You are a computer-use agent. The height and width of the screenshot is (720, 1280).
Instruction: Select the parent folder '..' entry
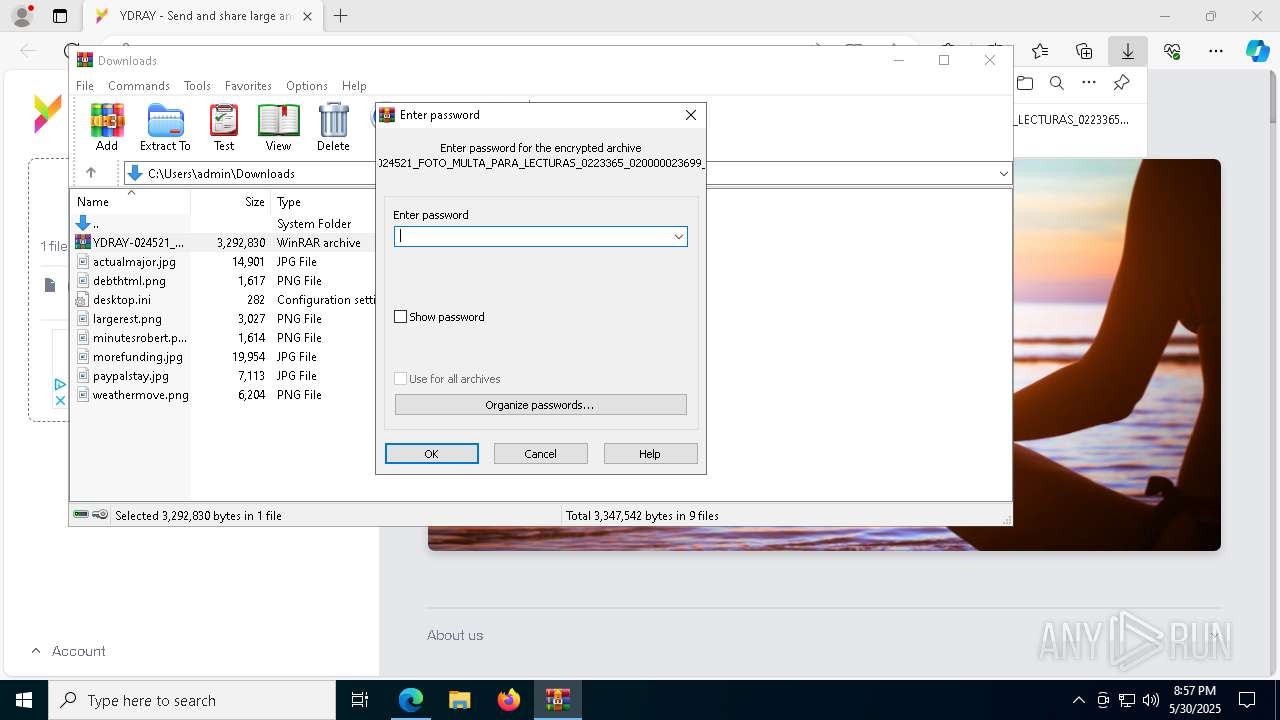tap(88, 223)
